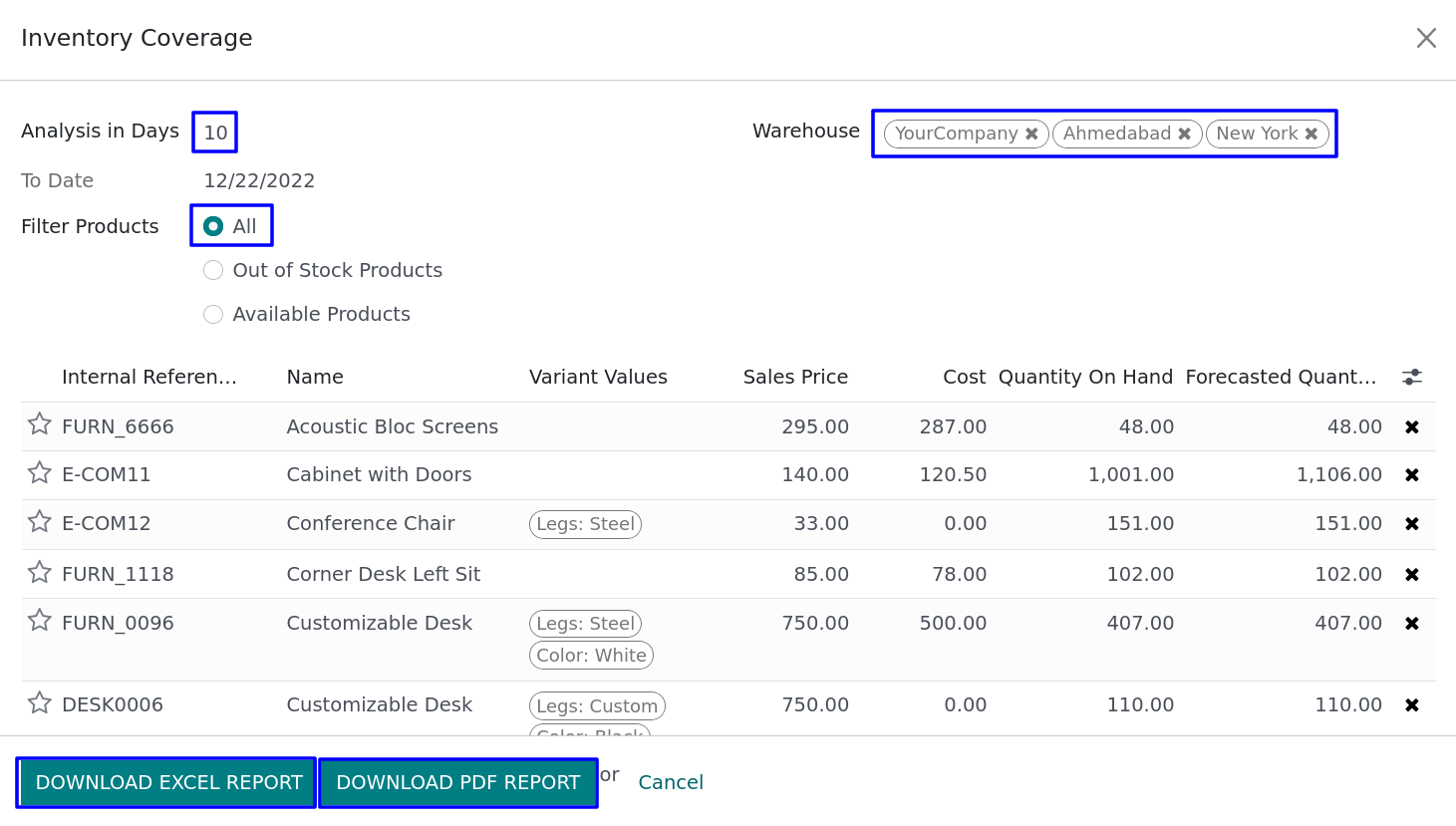The image size is (1456, 826).
Task: Click the star icon for FURN_1118
Action: (39, 572)
